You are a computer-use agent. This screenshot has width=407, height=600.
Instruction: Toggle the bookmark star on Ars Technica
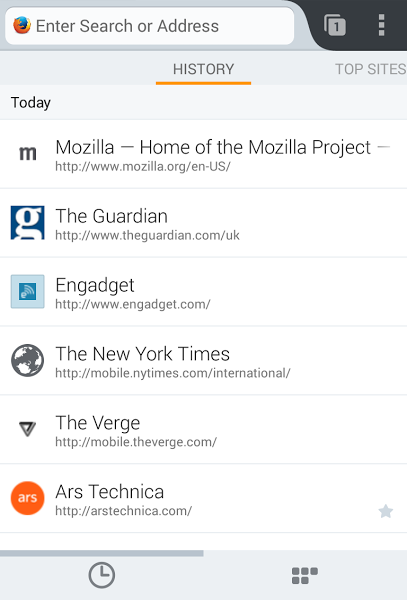386,511
